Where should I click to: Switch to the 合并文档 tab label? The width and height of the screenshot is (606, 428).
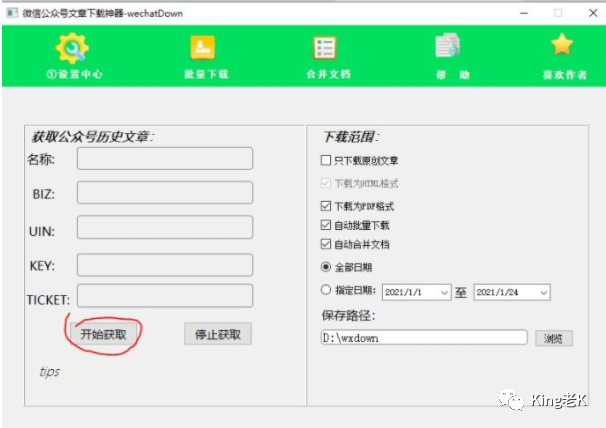point(329,74)
